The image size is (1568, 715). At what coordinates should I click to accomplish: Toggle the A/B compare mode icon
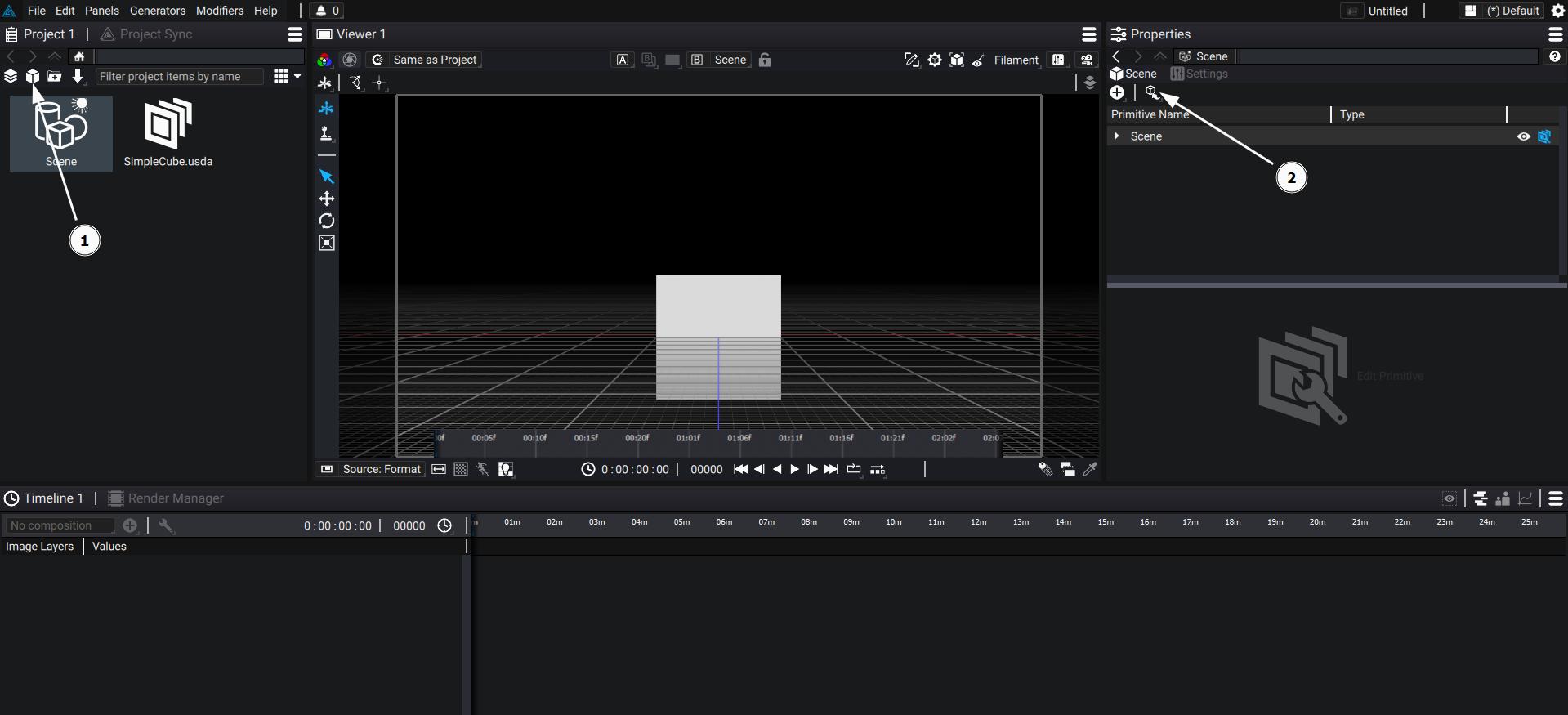click(650, 60)
